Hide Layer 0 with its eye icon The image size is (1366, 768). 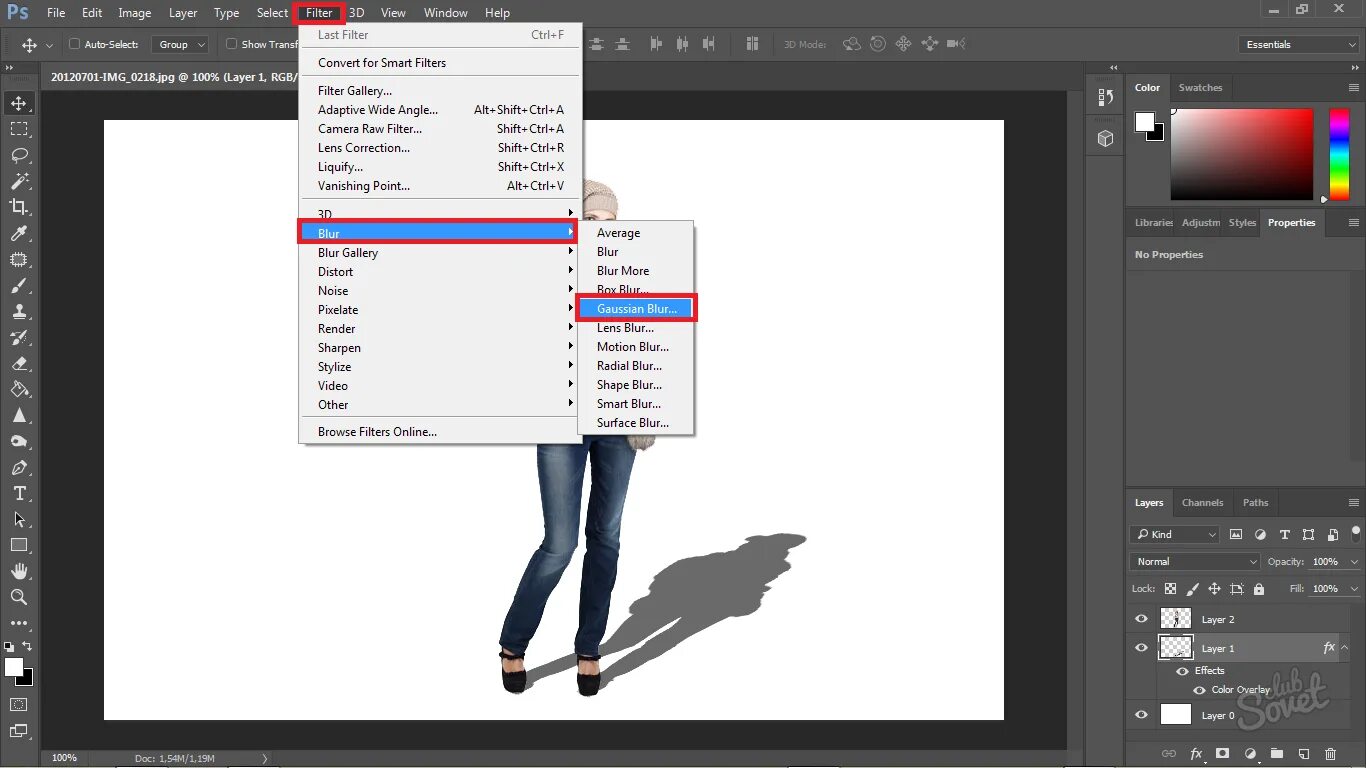point(1141,714)
